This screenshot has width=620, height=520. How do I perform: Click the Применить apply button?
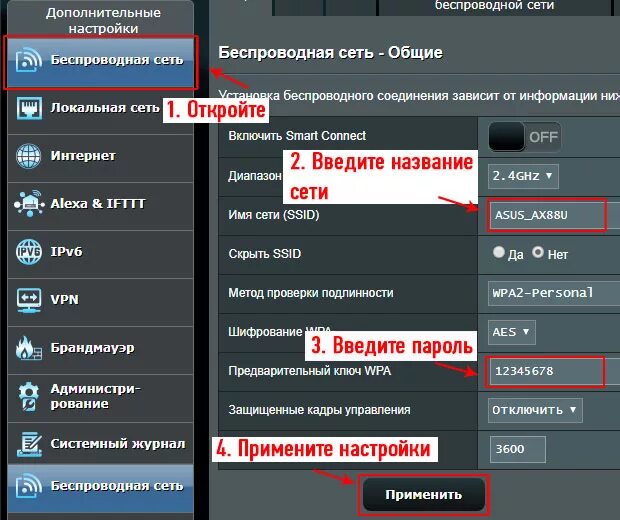(424, 495)
